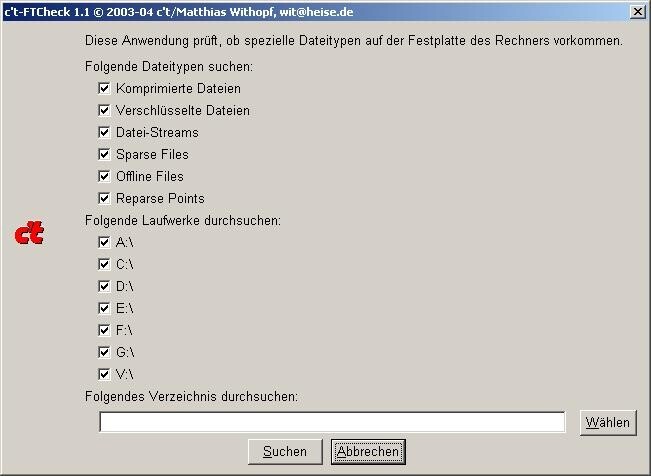Start the search with Suchen button

[x=285, y=451]
